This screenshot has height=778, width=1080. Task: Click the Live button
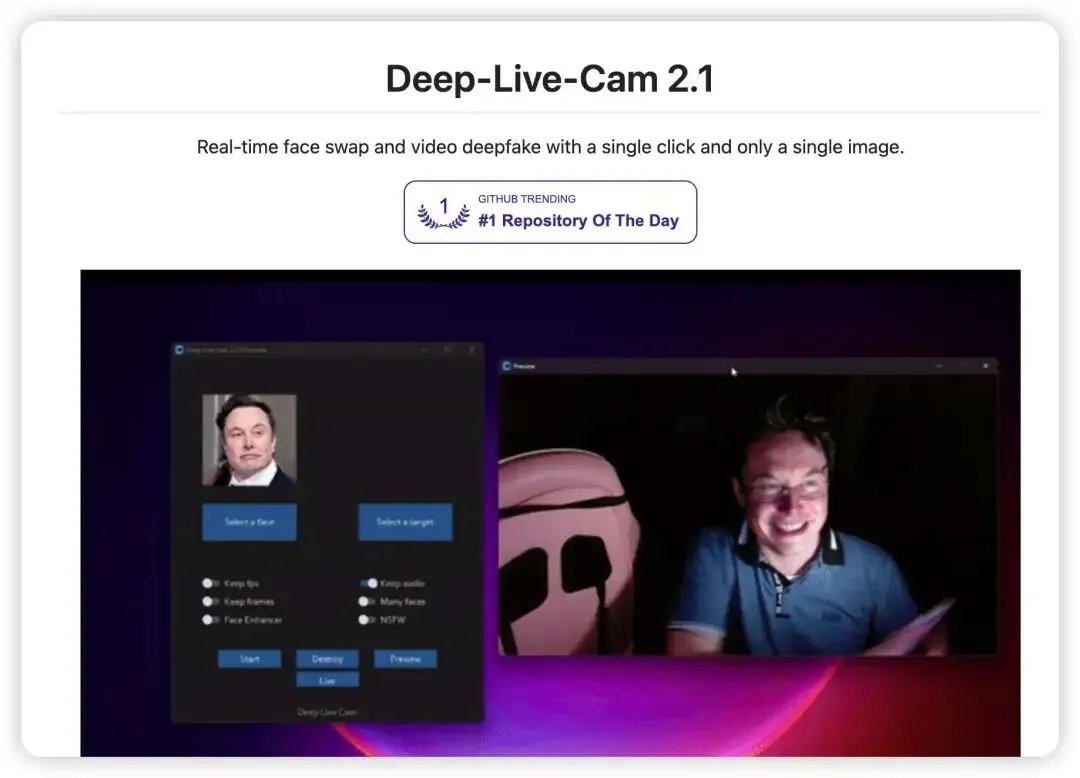click(x=327, y=680)
